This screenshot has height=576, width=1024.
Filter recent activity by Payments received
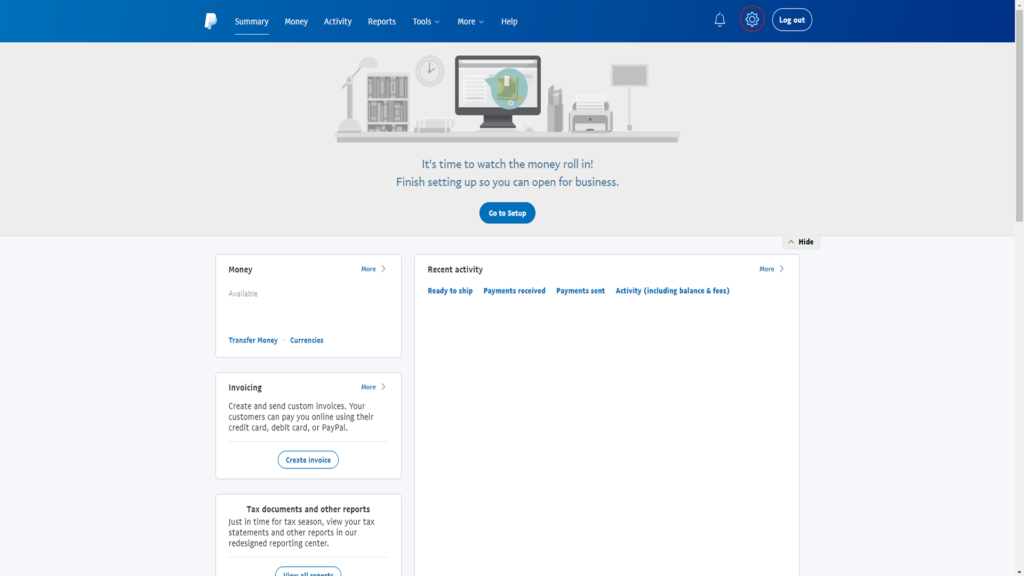[x=514, y=291]
